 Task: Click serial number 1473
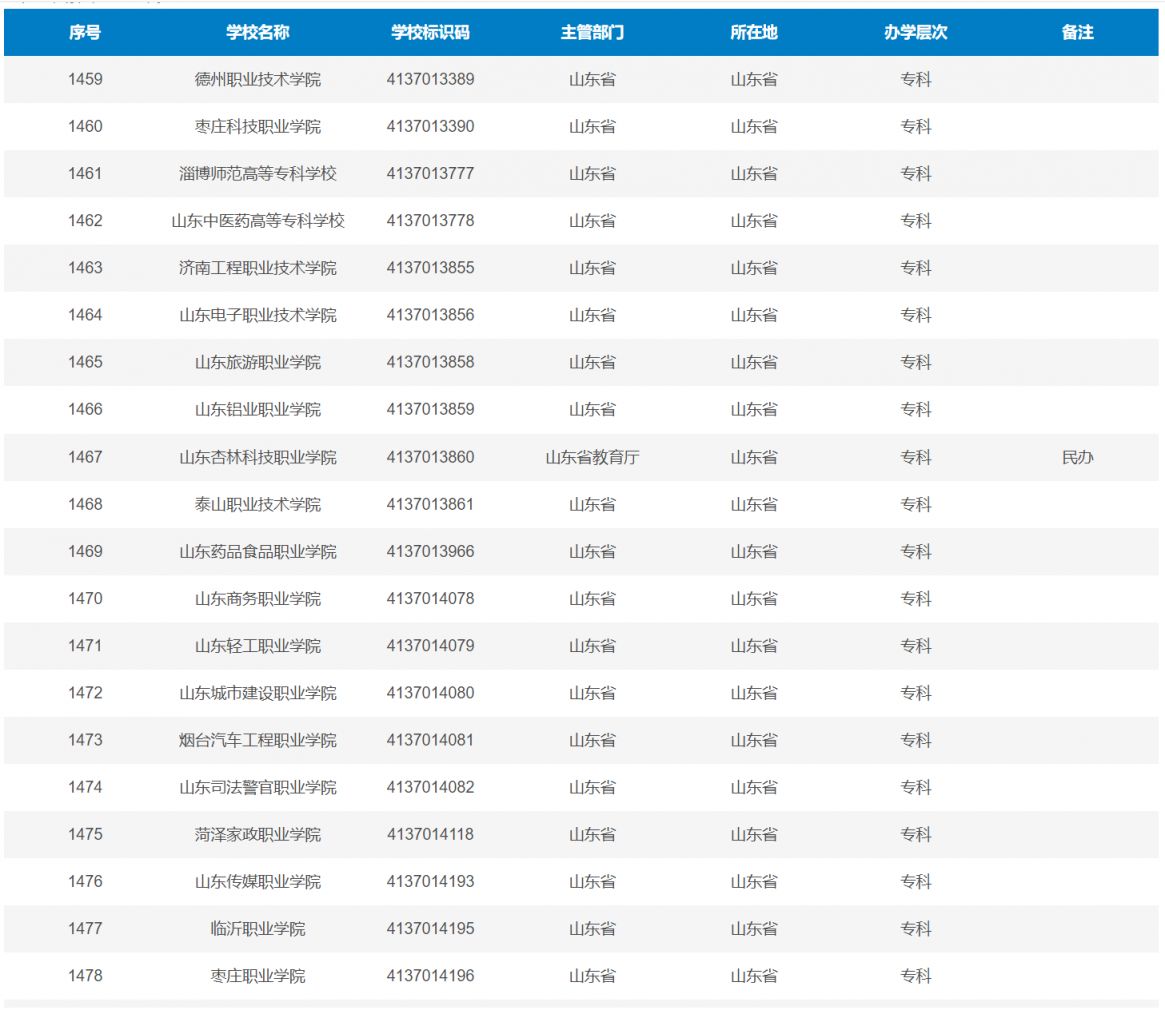pos(85,740)
